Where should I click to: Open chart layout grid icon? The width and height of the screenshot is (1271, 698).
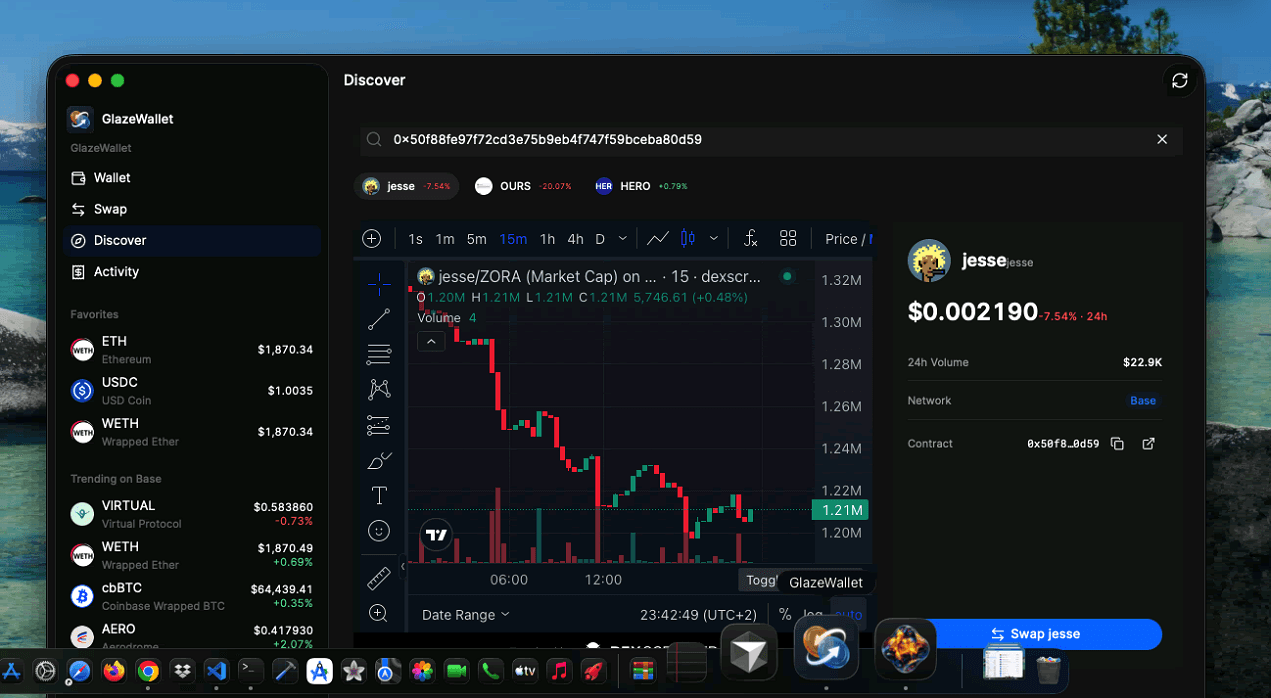click(788, 238)
